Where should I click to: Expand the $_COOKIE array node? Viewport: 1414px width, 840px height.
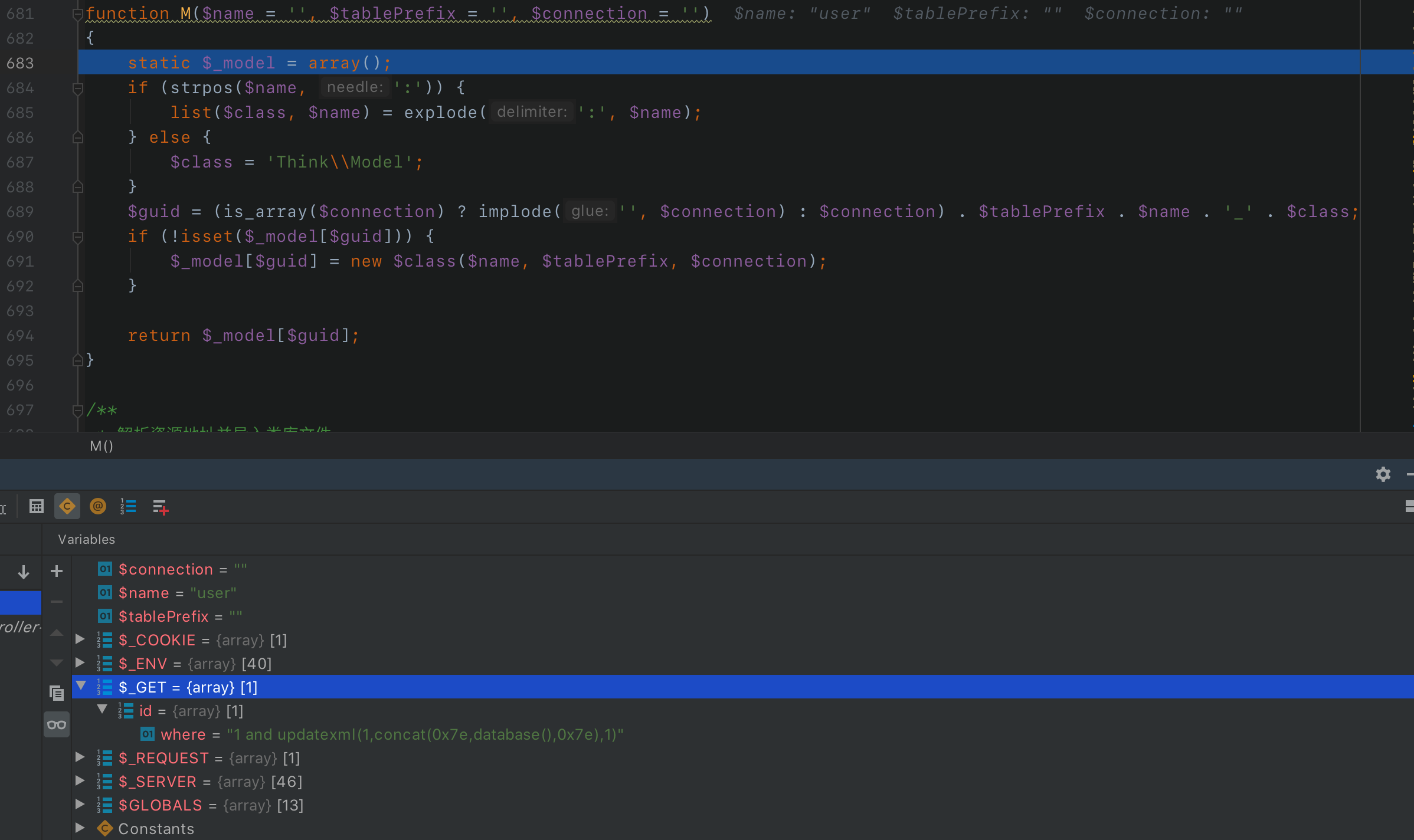coord(80,639)
